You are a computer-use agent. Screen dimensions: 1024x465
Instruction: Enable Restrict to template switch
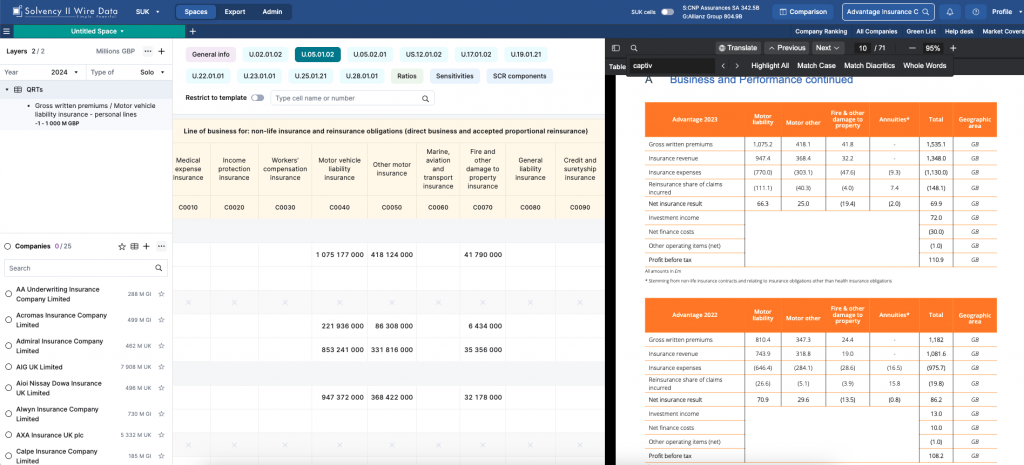(x=258, y=98)
